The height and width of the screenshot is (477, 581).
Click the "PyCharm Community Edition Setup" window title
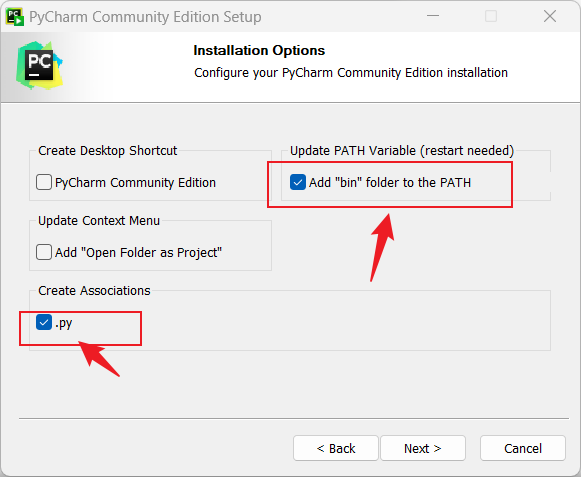point(145,17)
